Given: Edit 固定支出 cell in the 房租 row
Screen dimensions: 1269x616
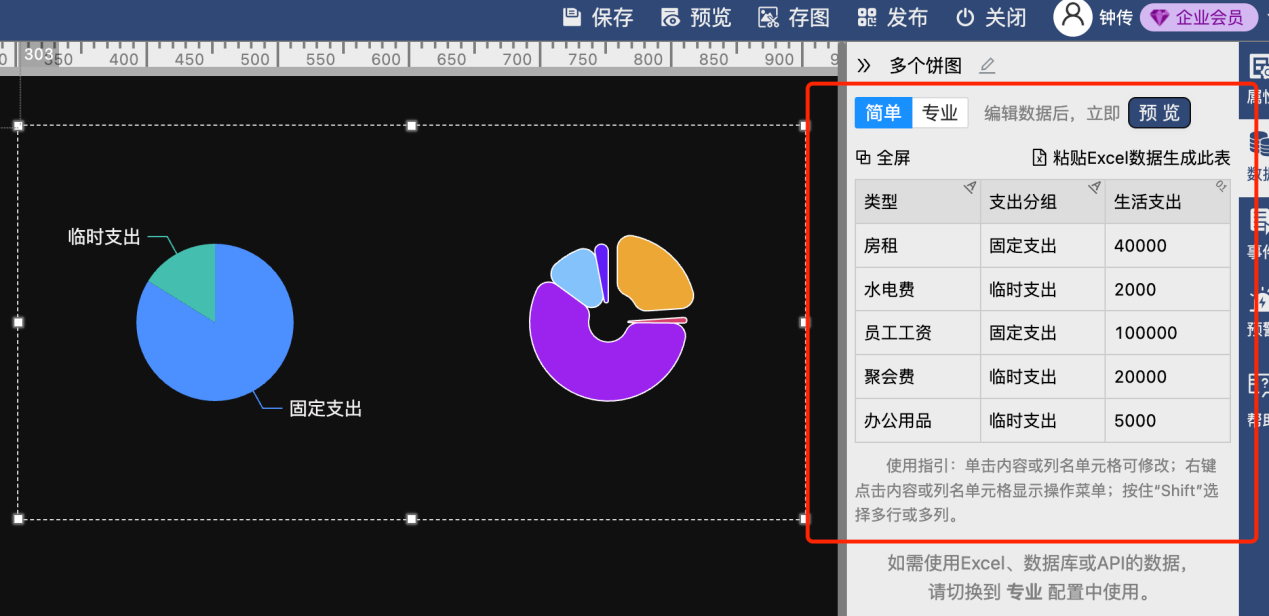Looking at the screenshot, I should click(x=1042, y=246).
